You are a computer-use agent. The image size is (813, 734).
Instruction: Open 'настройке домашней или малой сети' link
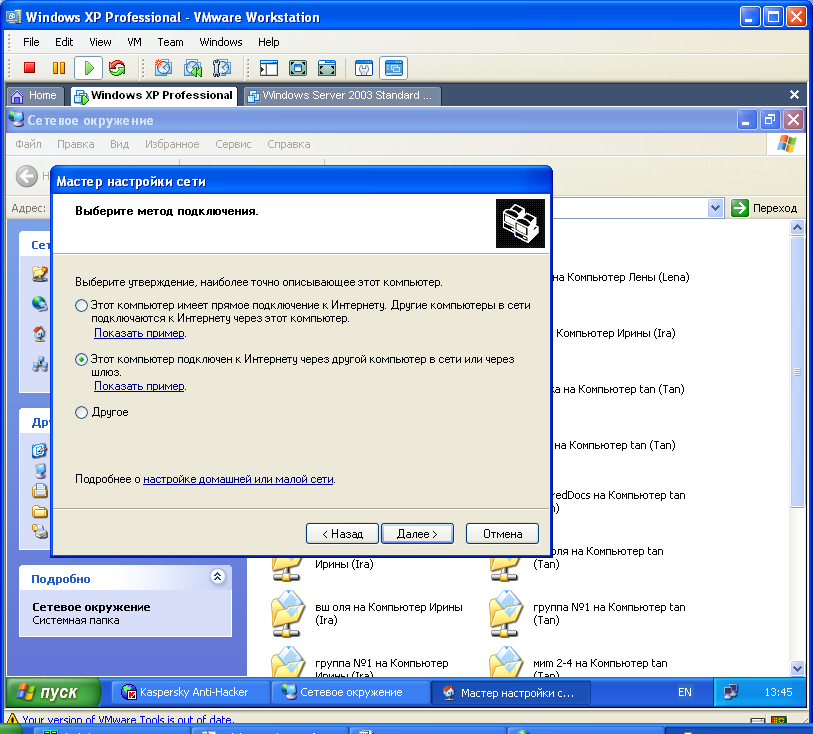click(238, 479)
